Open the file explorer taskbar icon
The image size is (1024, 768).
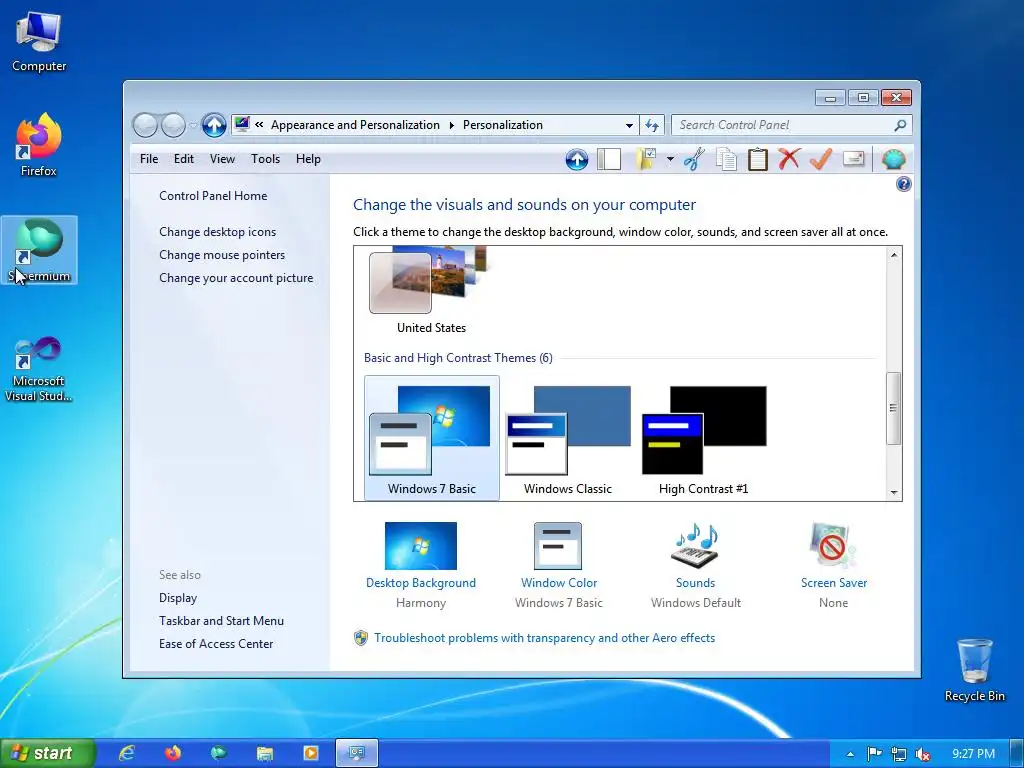pos(264,753)
